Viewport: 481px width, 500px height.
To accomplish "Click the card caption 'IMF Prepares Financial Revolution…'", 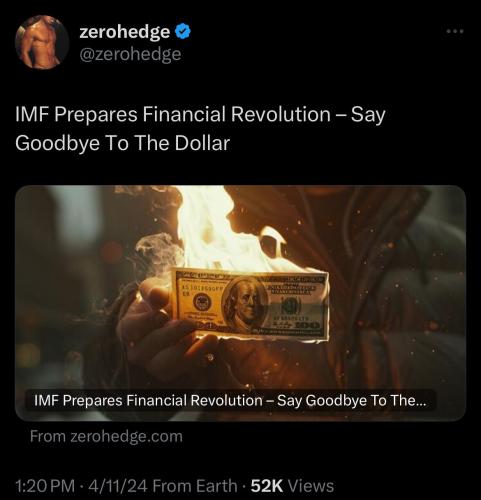I will pos(230,400).
